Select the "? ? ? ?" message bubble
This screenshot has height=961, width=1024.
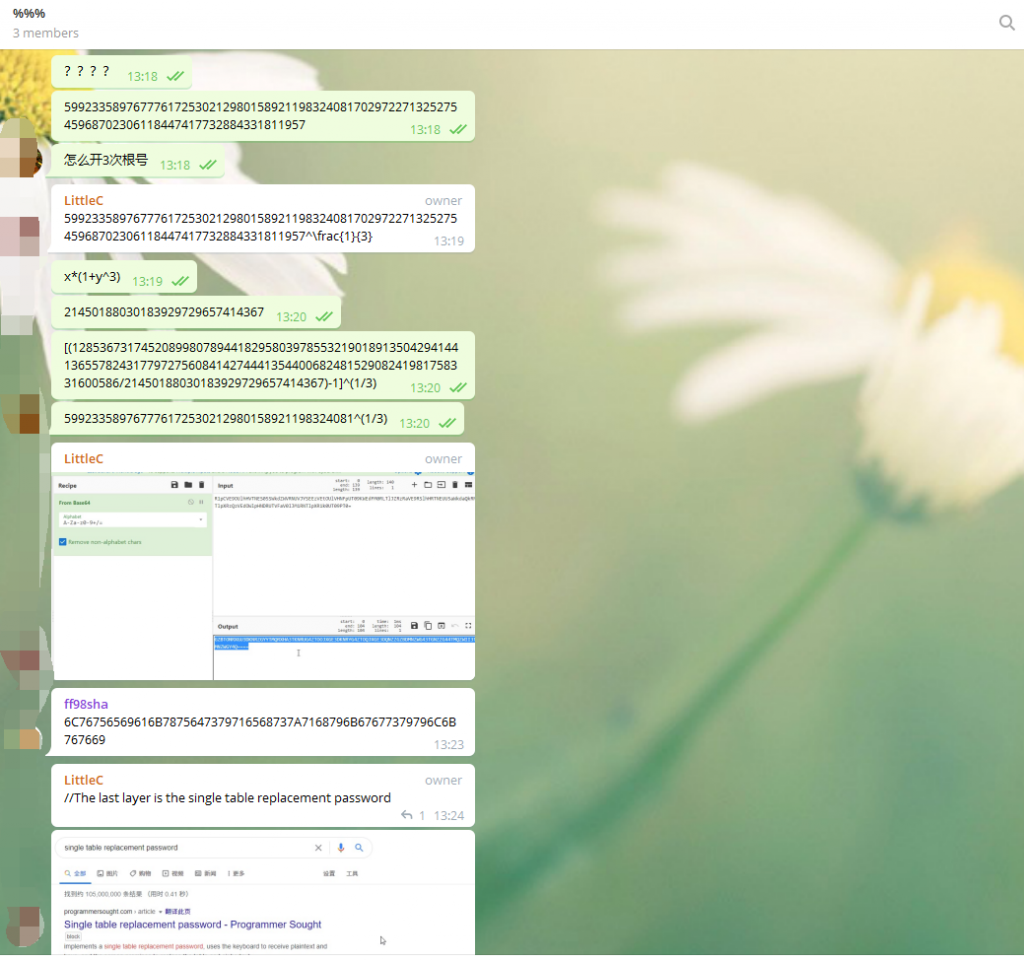pos(121,72)
